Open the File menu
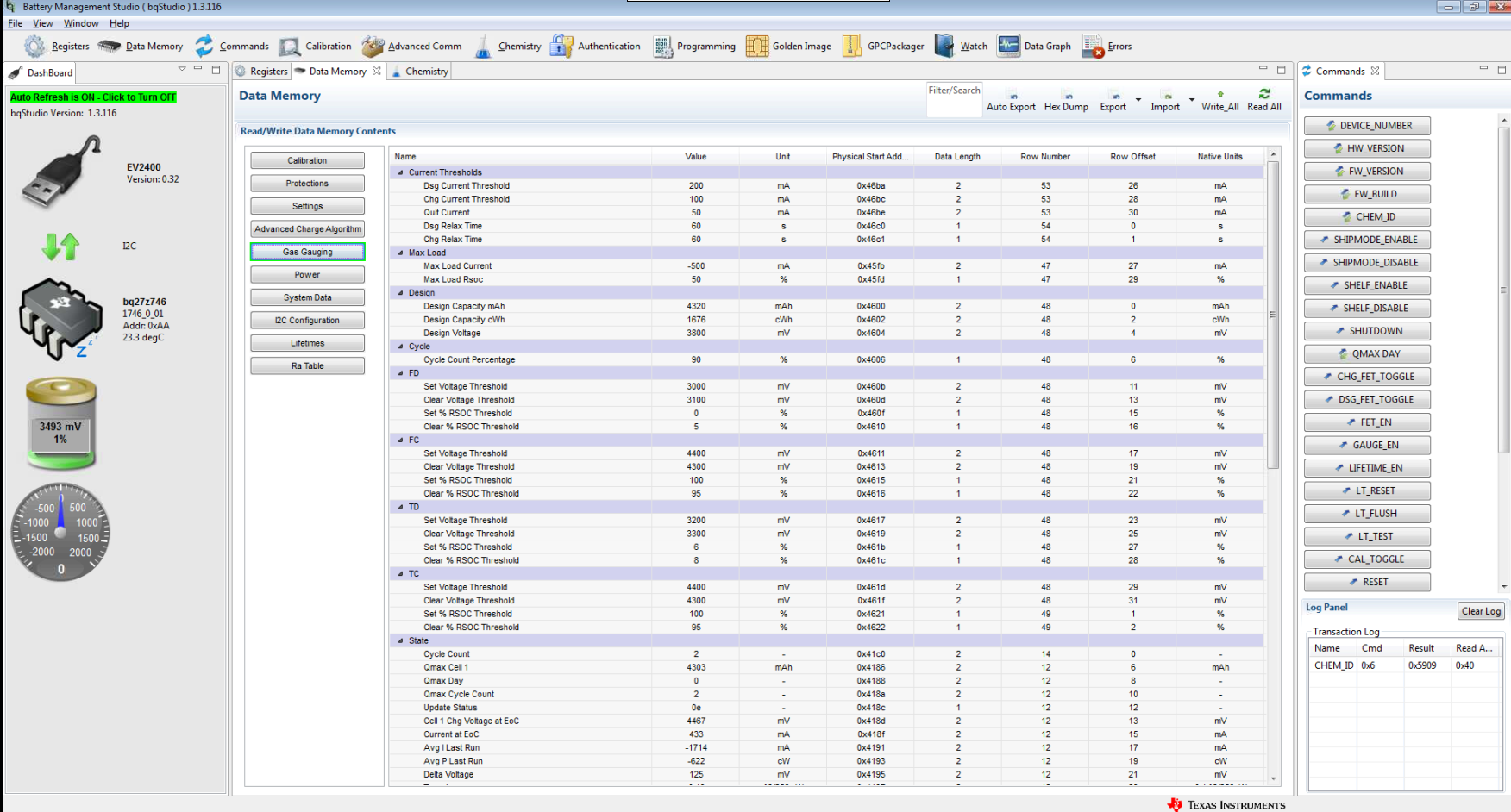 15,23
